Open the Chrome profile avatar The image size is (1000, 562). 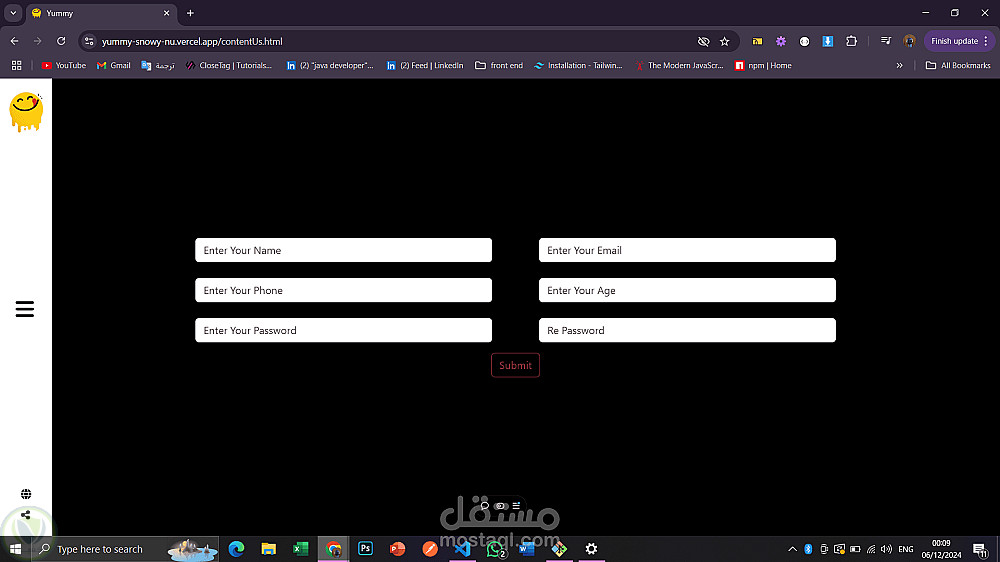tap(909, 41)
